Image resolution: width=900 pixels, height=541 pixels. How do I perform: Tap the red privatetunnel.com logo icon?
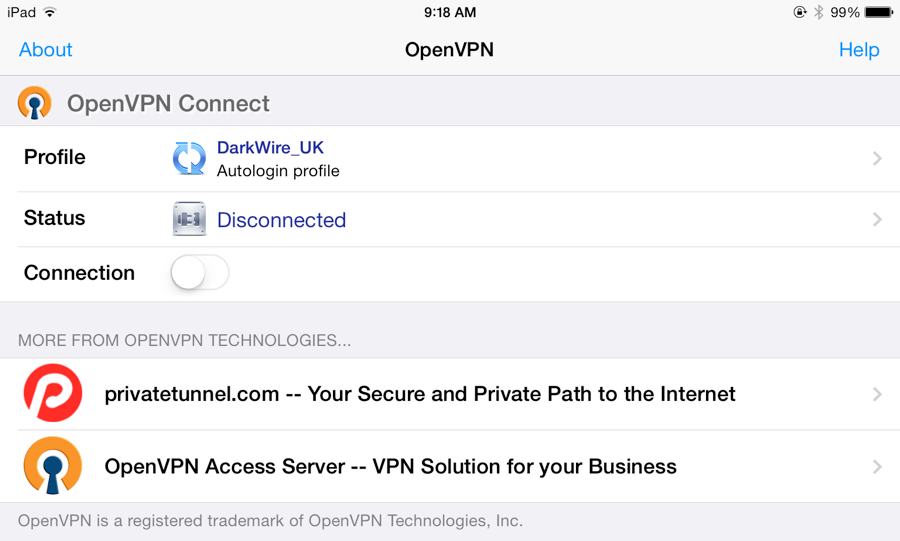click(x=53, y=394)
